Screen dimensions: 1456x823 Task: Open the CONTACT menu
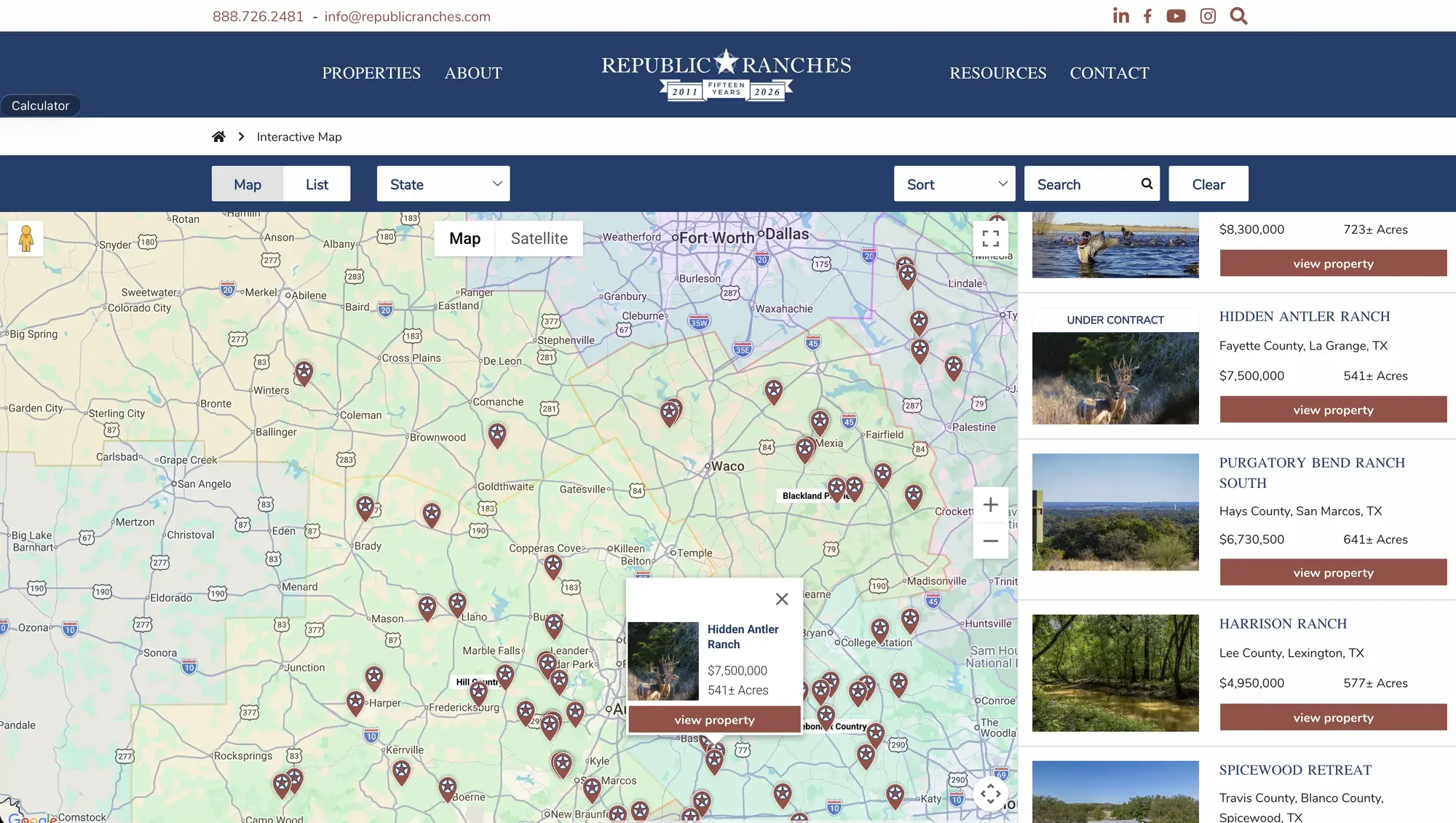coord(1109,73)
